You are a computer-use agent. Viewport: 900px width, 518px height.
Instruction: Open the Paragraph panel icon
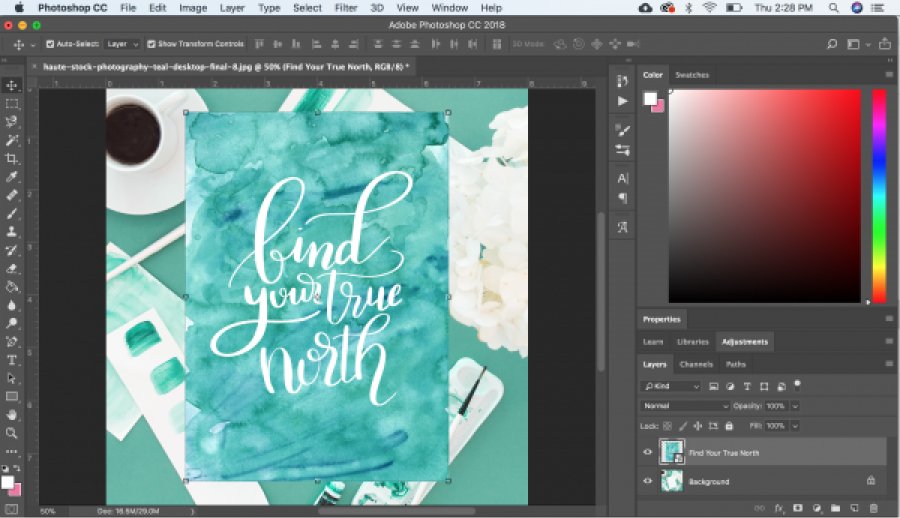(x=622, y=198)
